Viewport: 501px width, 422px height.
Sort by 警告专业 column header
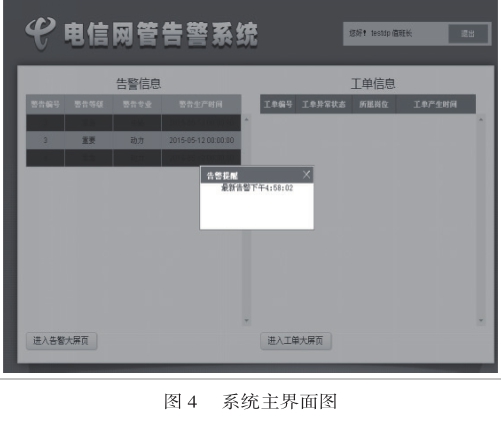(137, 104)
